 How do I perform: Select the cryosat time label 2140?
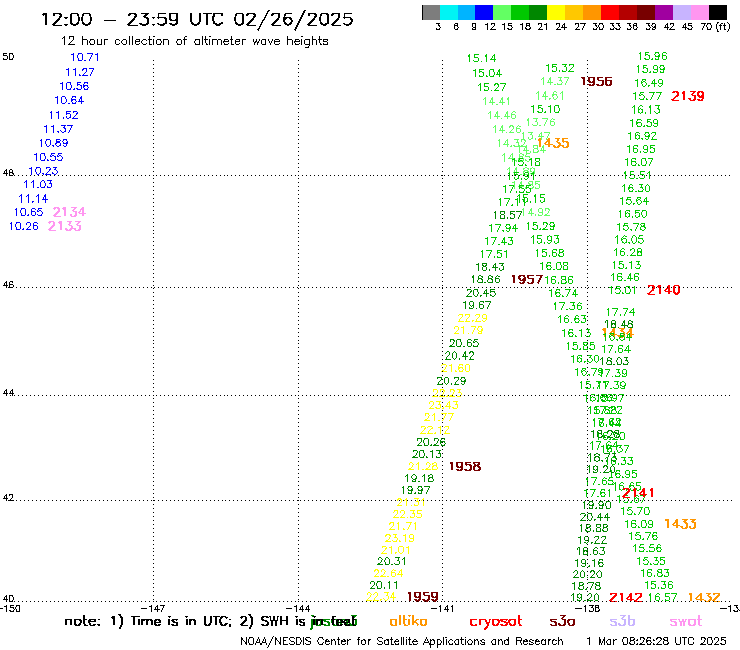(x=664, y=290)
